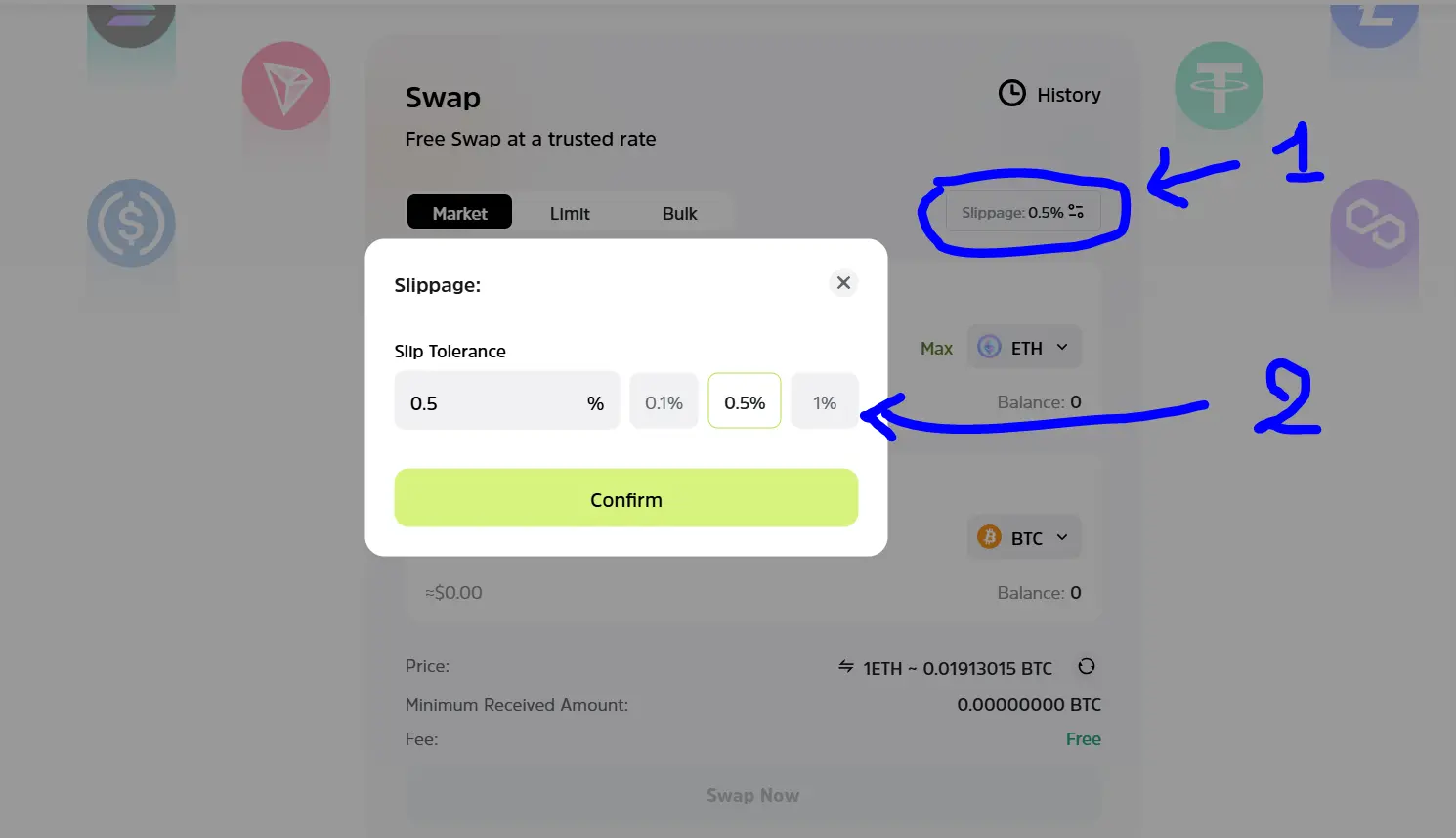Open Slippage: 0.5% setting selector

(1023, 212)
